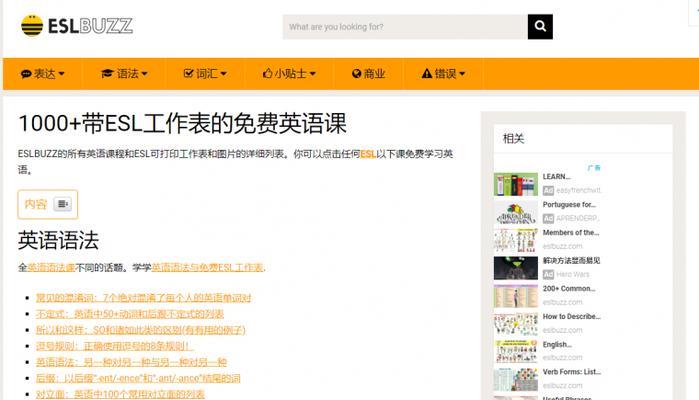Open the 解决方法显而易见 Hero Wars ad

(571, 260)
